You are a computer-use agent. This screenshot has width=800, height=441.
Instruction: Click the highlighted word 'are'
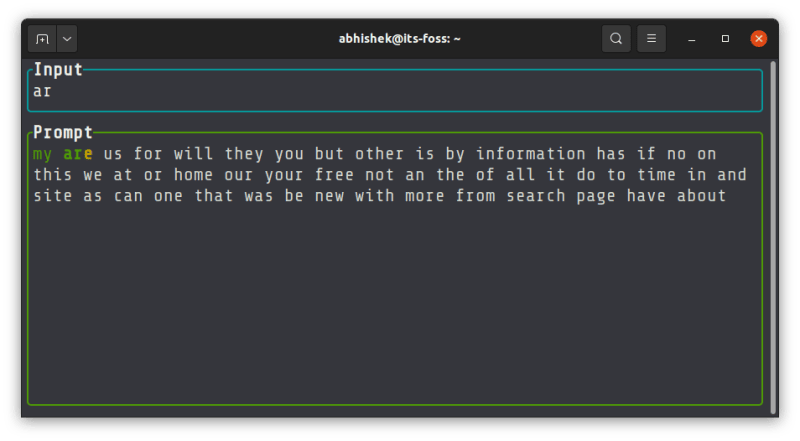(78, 154)
